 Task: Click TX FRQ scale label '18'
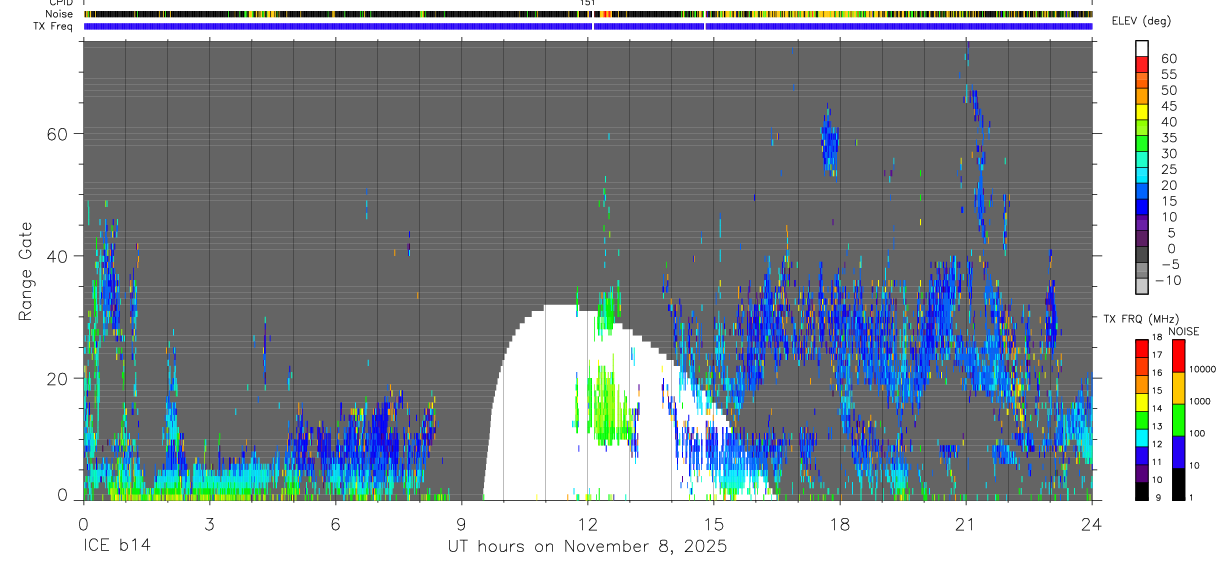pyautogui.click(x=1156, y=337)
